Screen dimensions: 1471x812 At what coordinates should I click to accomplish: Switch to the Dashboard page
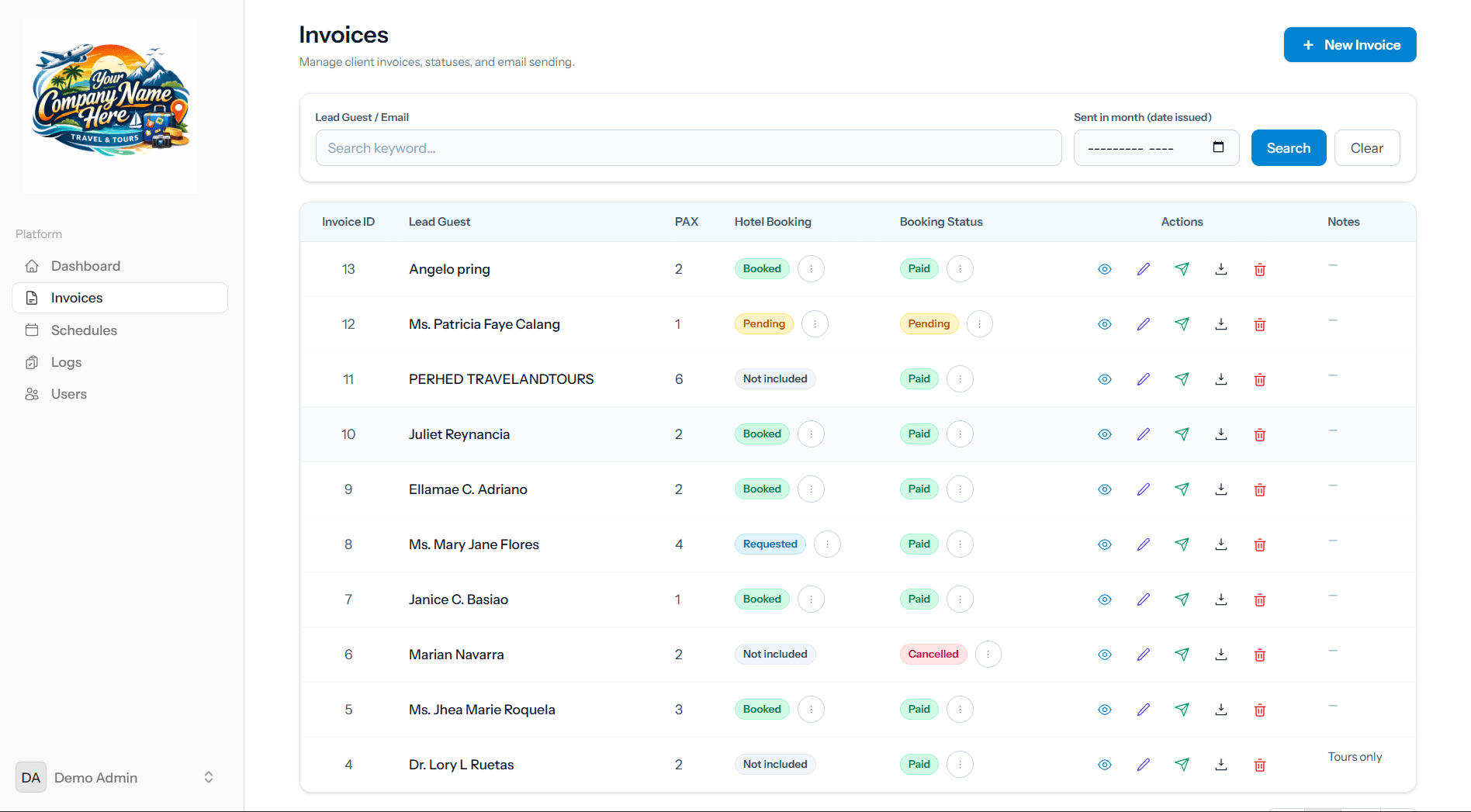coord(85,265)
